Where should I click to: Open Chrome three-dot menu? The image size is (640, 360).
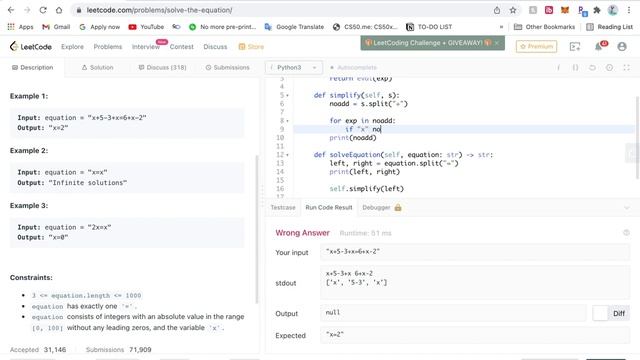pos(629,10)
